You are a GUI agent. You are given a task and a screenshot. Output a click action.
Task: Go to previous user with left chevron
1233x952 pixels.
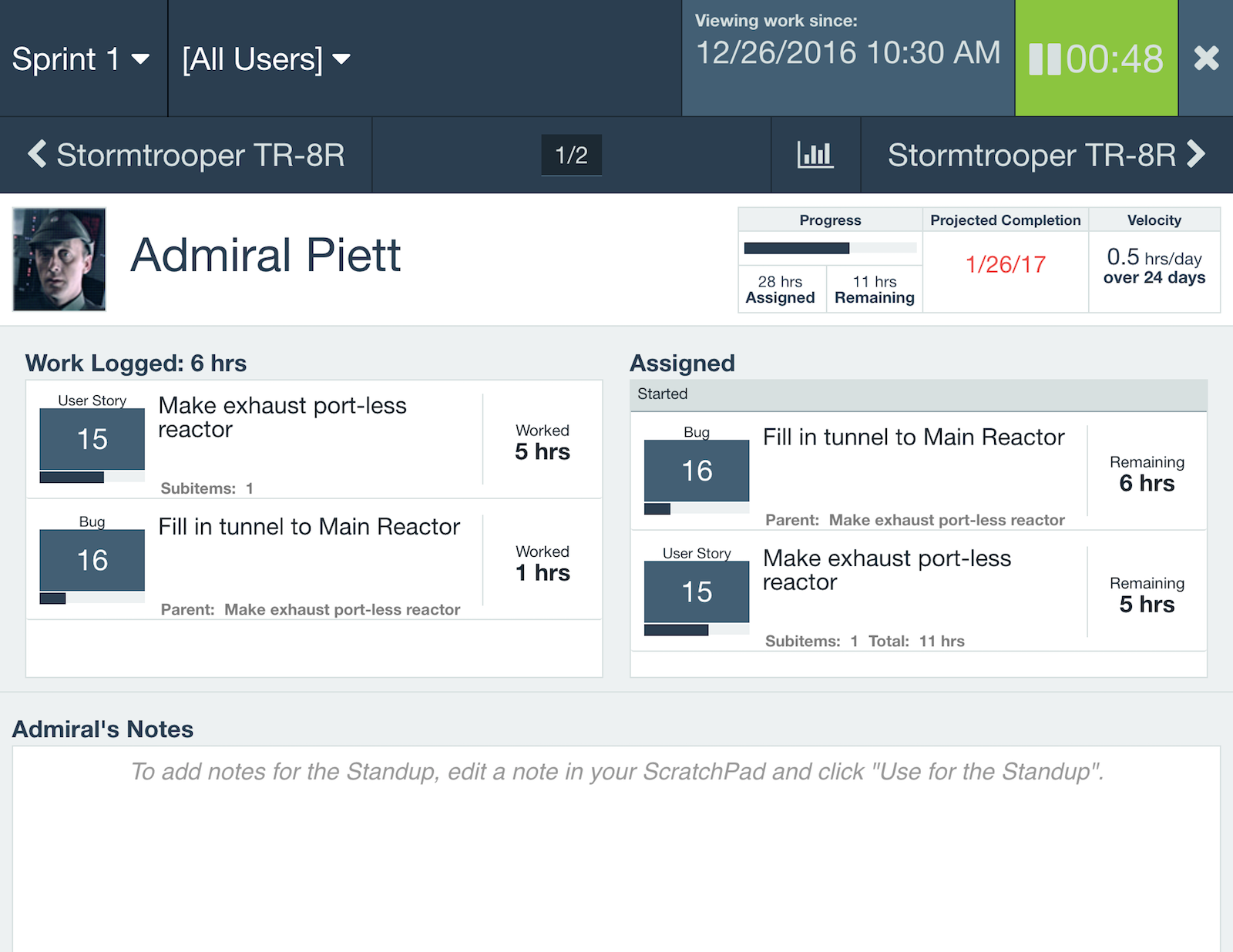[37, 154]
